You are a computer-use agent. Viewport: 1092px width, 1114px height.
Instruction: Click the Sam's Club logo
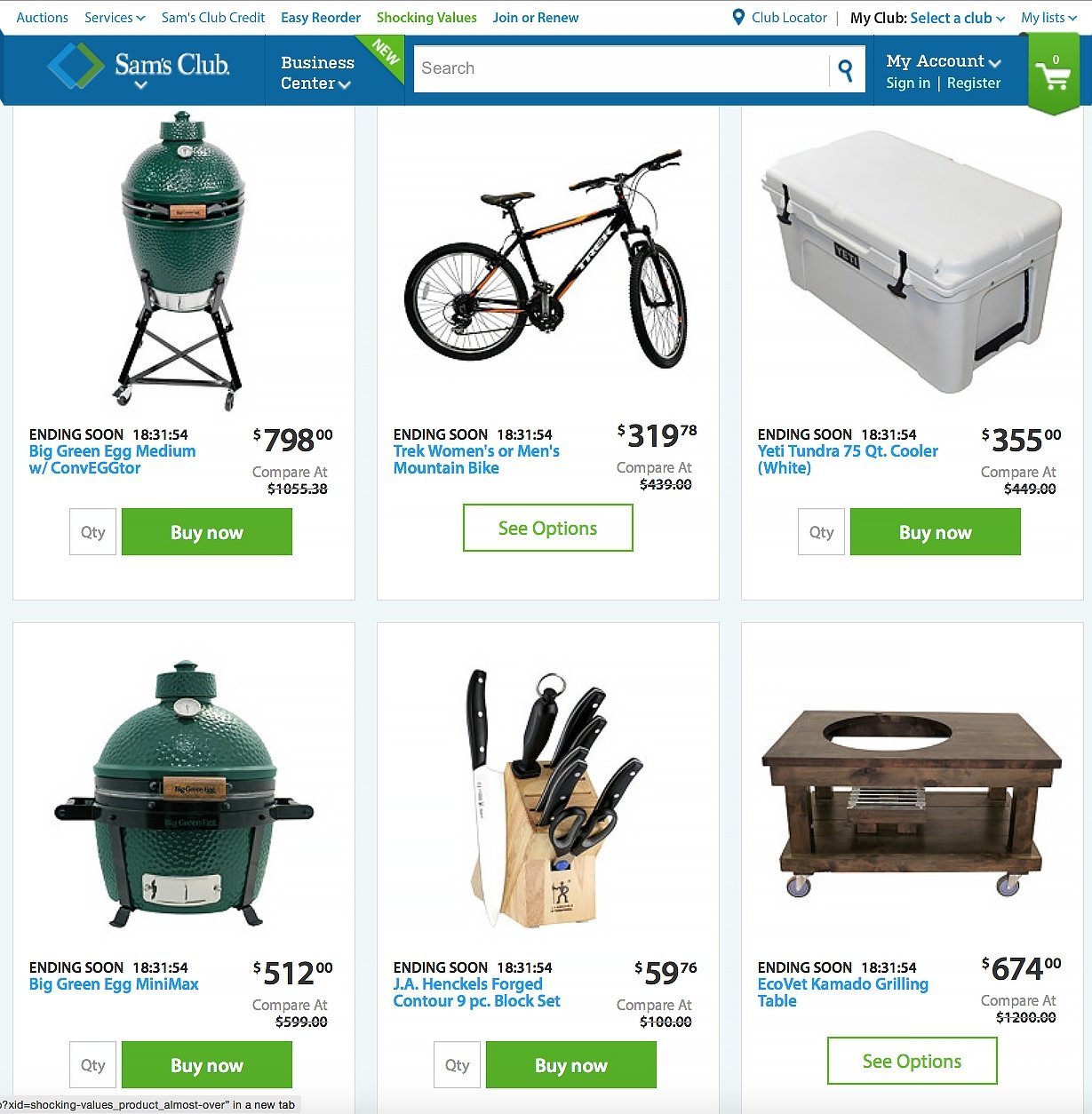(x=139, y=67)
